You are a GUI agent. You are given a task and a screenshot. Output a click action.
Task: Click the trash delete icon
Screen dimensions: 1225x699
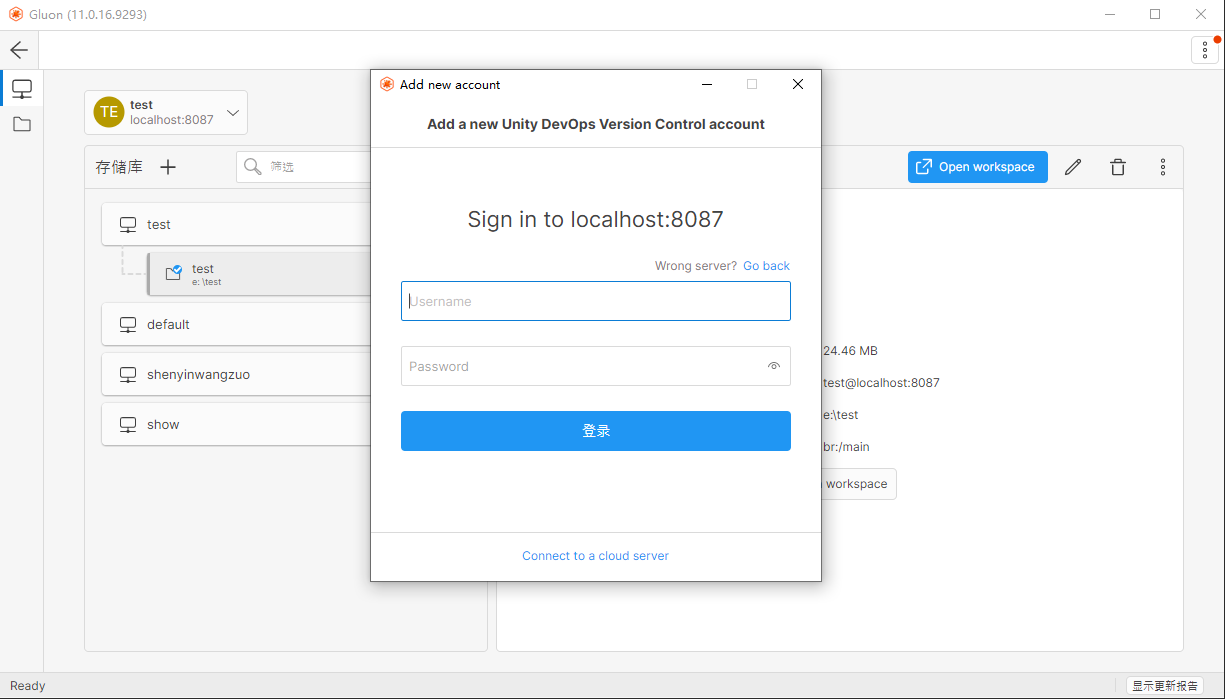(x=1118, y=167)
